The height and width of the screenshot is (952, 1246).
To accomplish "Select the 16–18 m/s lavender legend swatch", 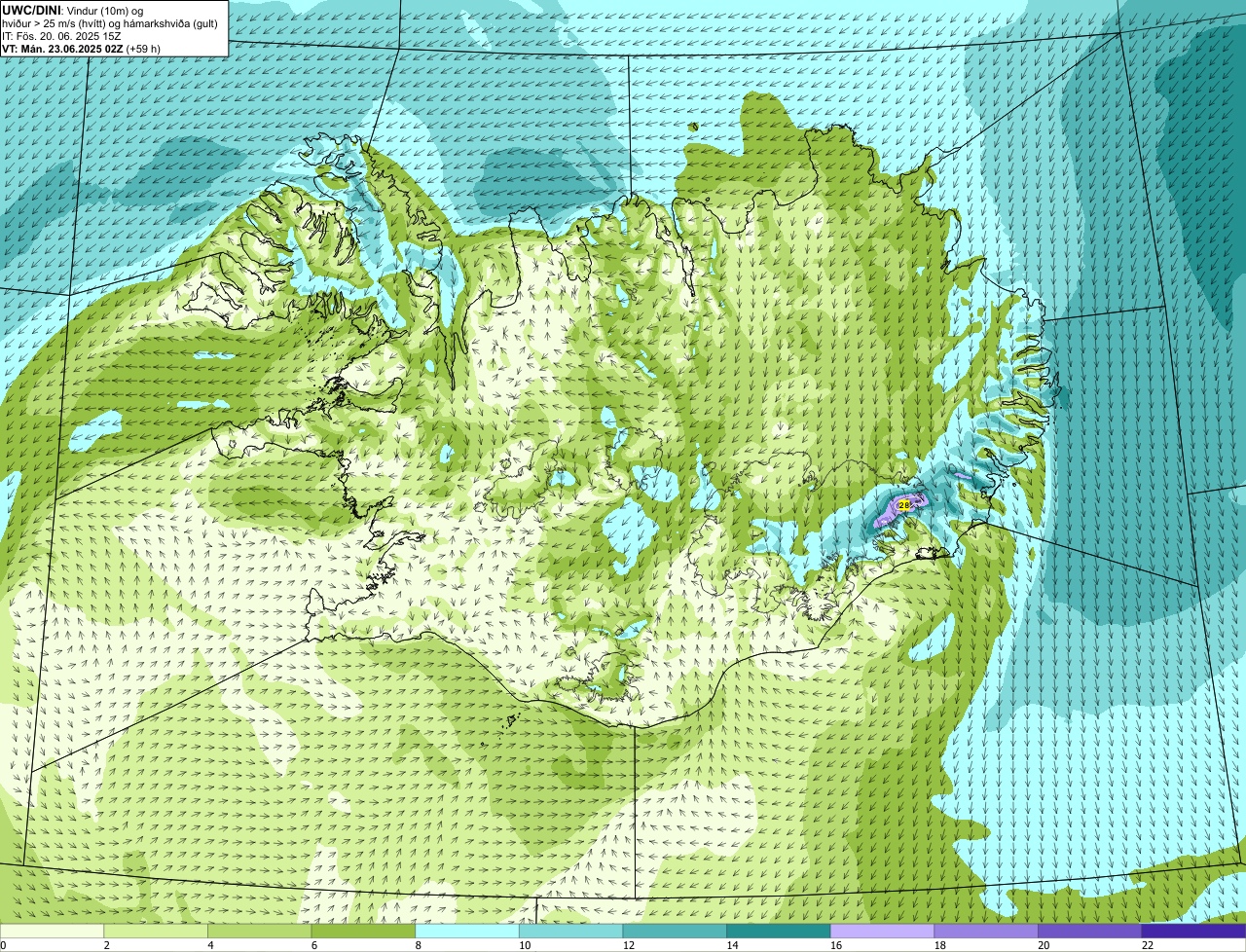I will coord(882,931).
